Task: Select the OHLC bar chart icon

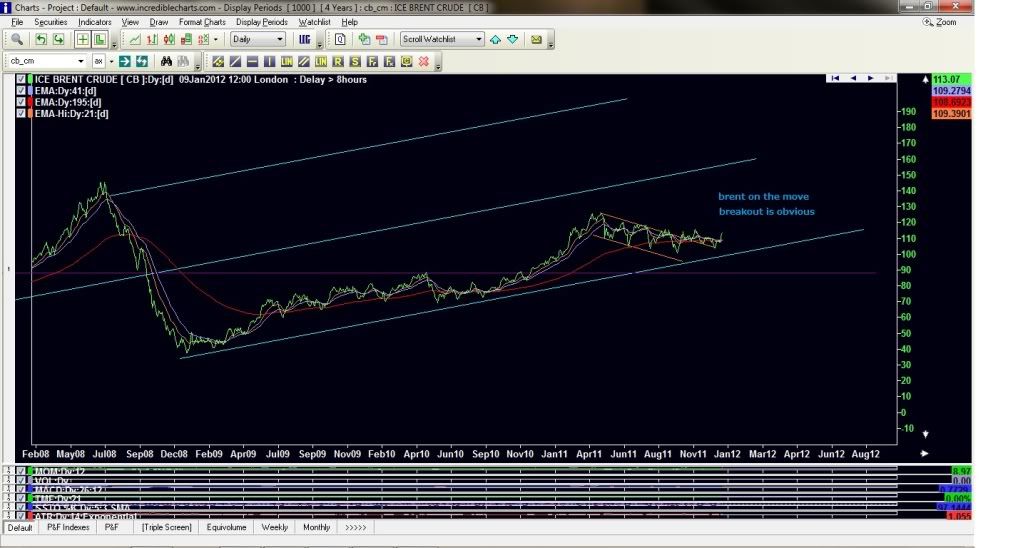Action: pyautogui.click(x=152, y=39)
